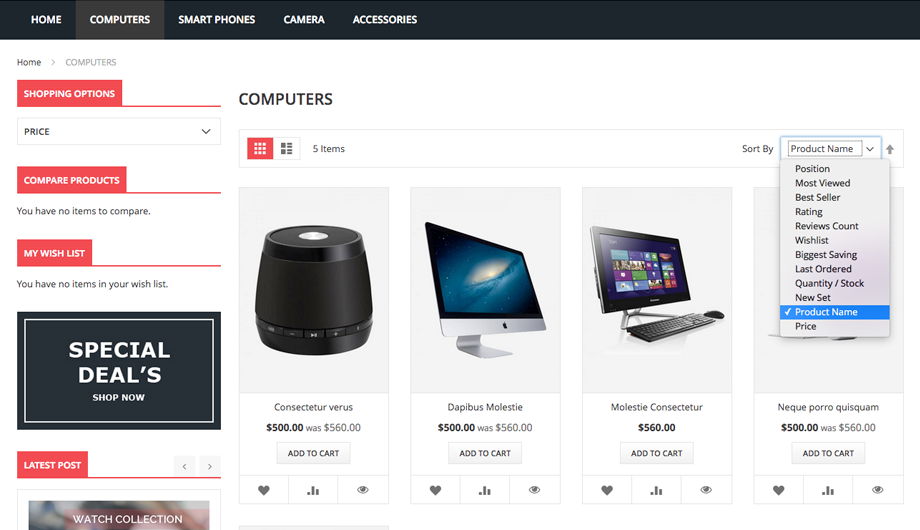Add Dapibus Molestie to cart
Image resolution: width=920 pixels, height=530 pixels.
pyautogui.click(x=485, y=453)
